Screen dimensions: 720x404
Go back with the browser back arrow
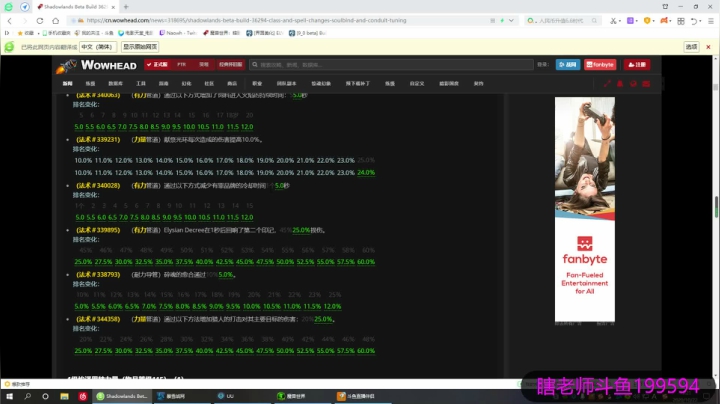click(10, 21)
